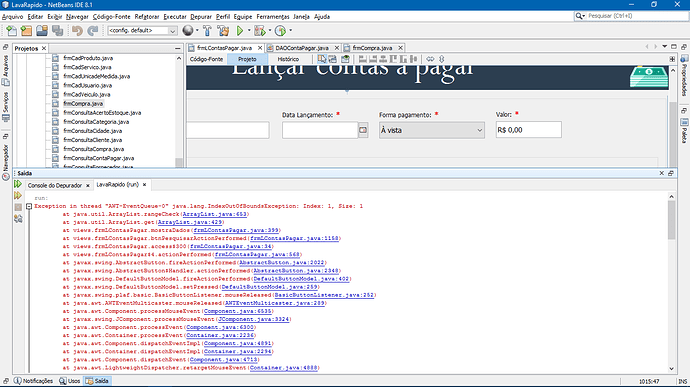Select frmConsultaContaPagar.java in project tree
The width and height of the screenshot is (690, 387).
click(99, 158)
